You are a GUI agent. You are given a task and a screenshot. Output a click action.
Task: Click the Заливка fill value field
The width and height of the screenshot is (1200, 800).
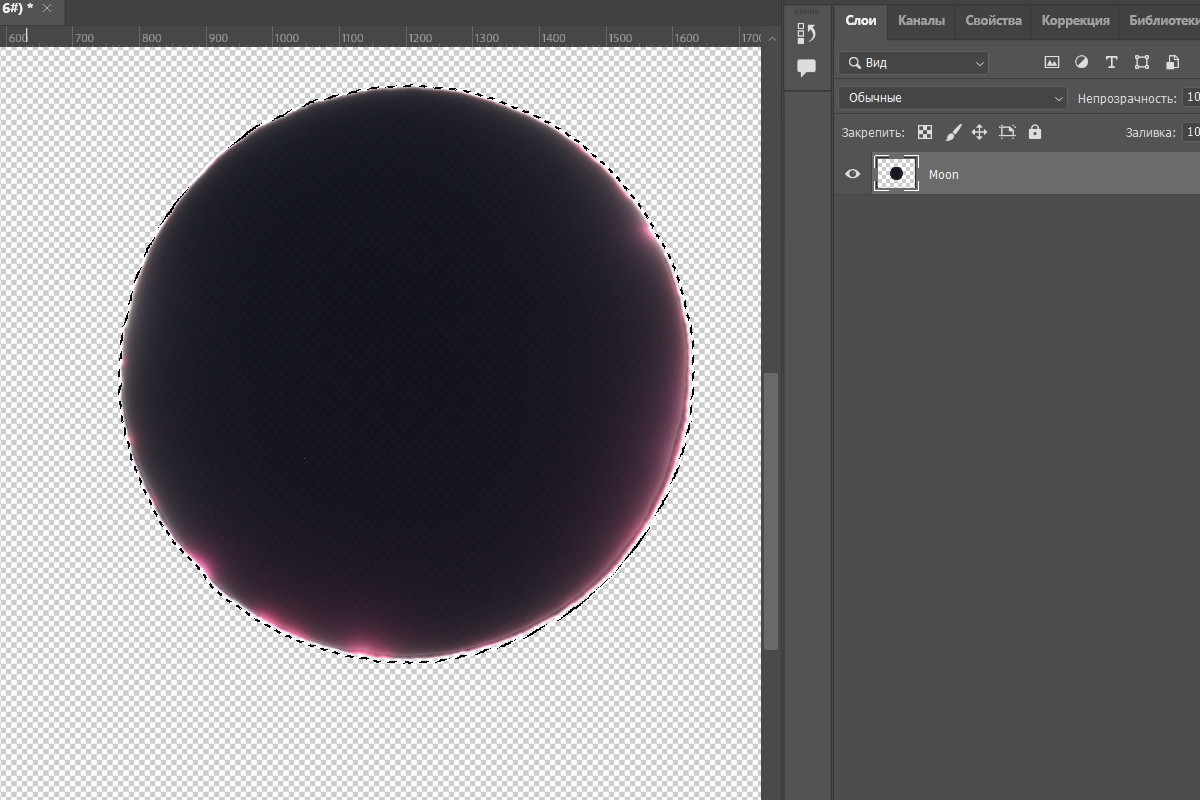click(1191, 132)
